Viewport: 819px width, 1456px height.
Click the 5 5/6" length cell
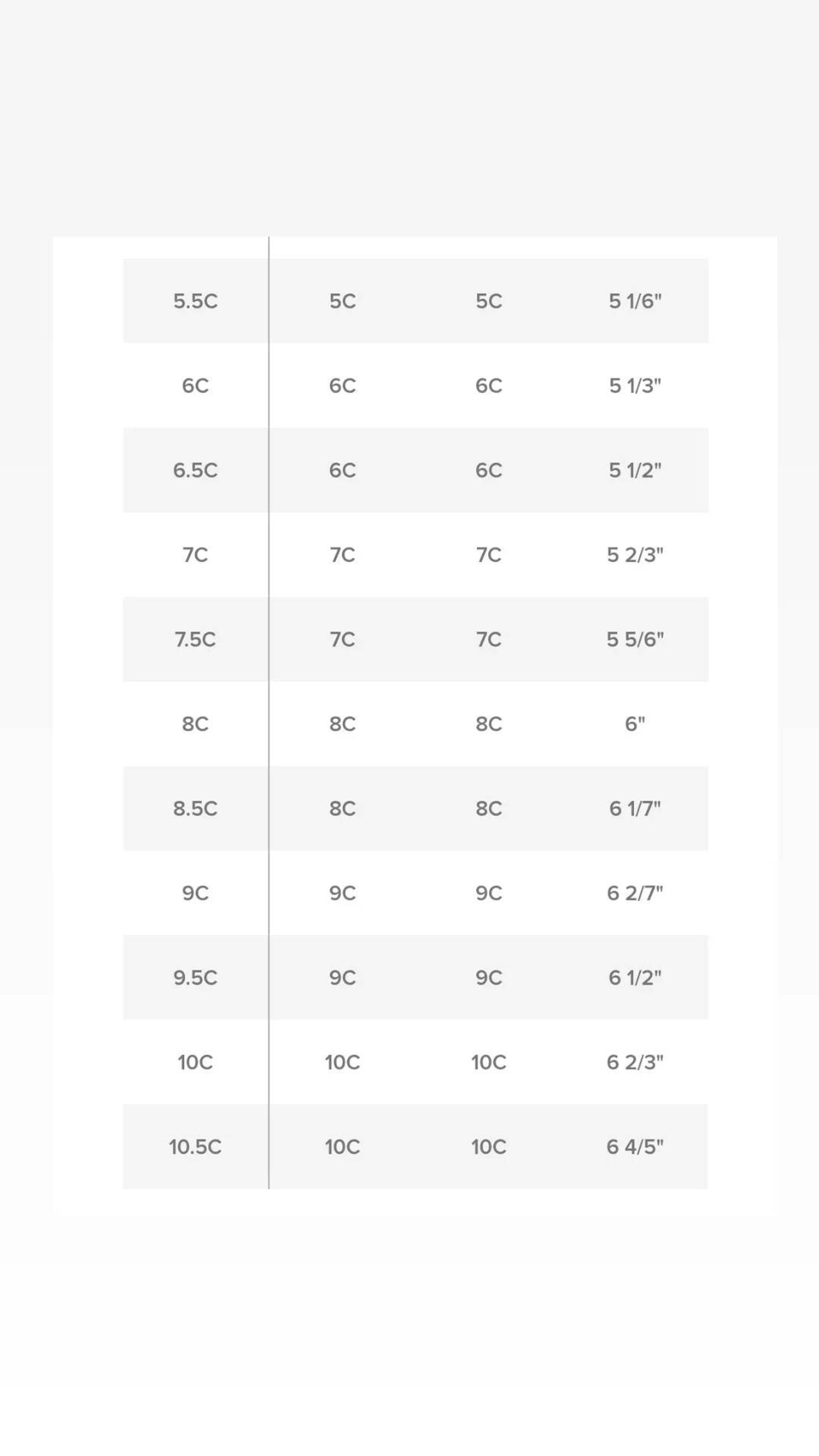click(635, 639)
